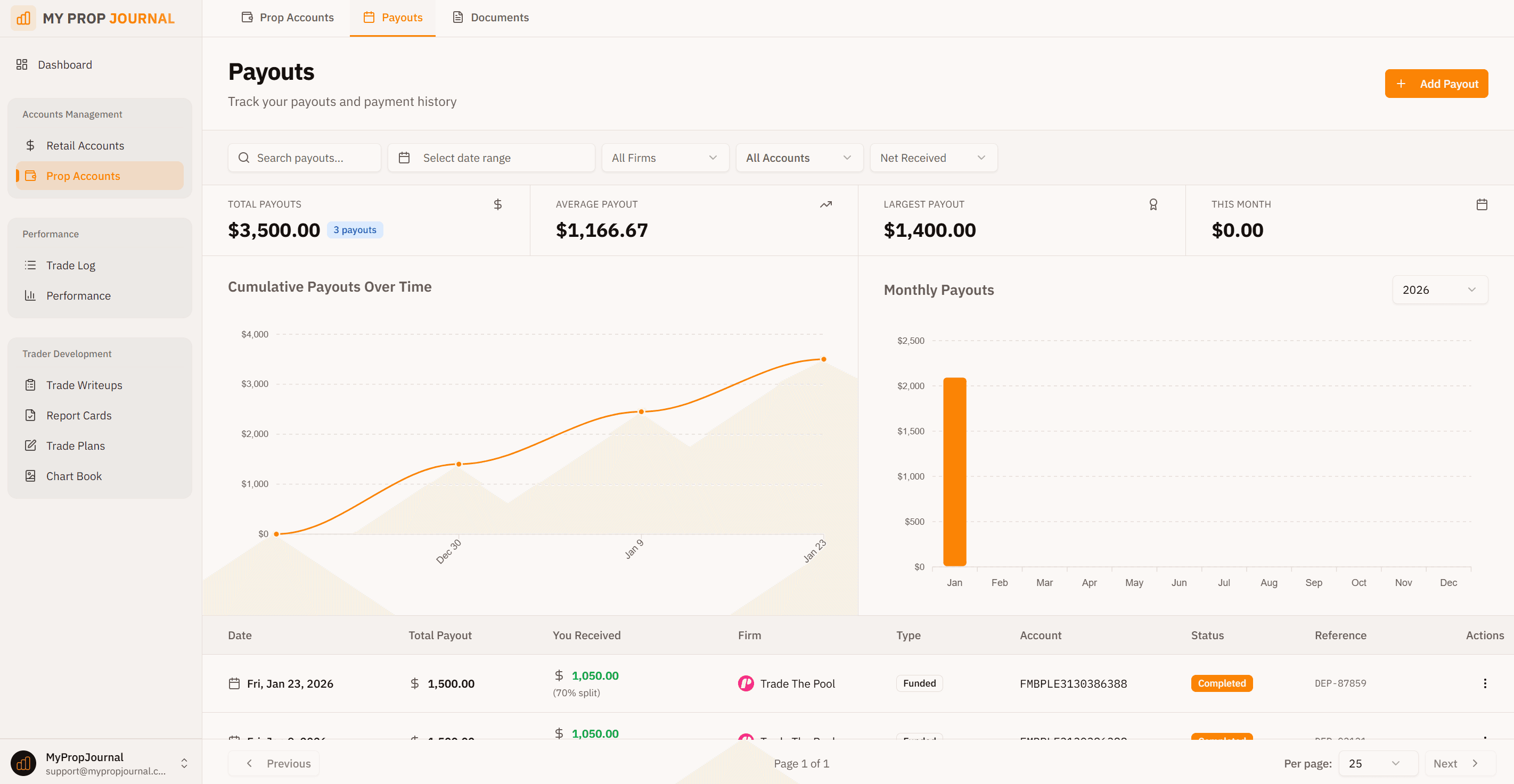Open the Net Received dropdown
Screen dimensions: 1514x784
pos(934,158)
